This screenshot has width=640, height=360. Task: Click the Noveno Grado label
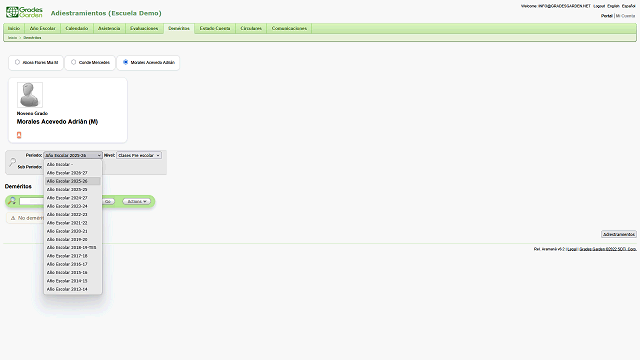[x=32, y=113]
